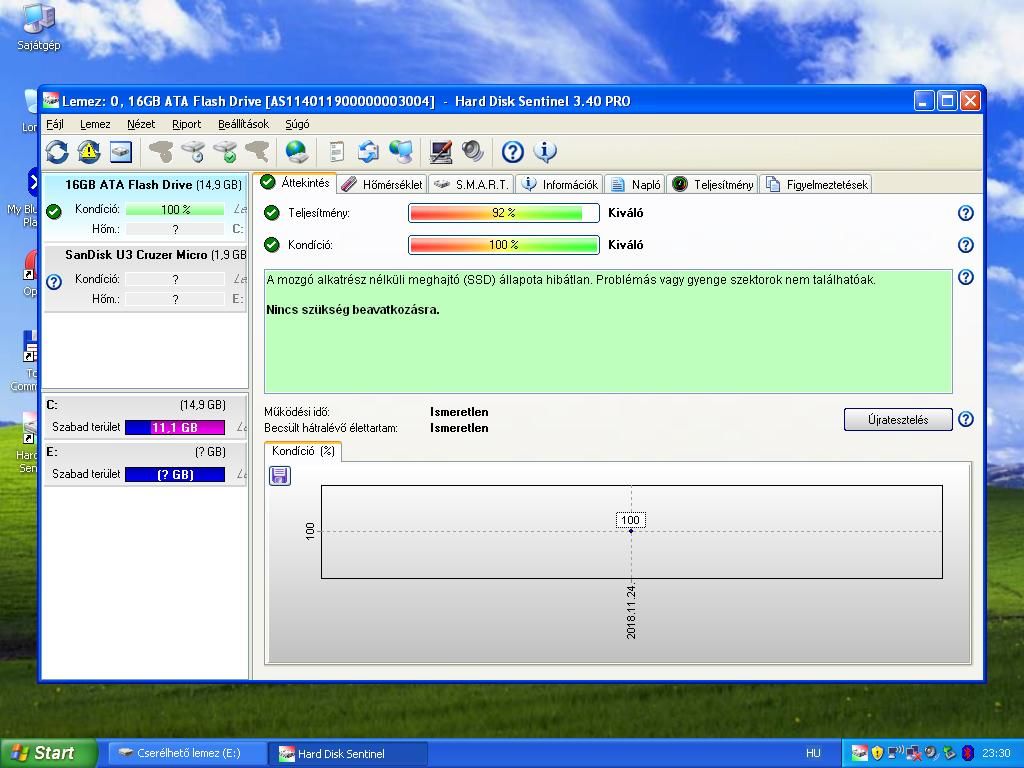
Task: Click the safely remove hardware tray icon
Action: (x=950, y=753)
